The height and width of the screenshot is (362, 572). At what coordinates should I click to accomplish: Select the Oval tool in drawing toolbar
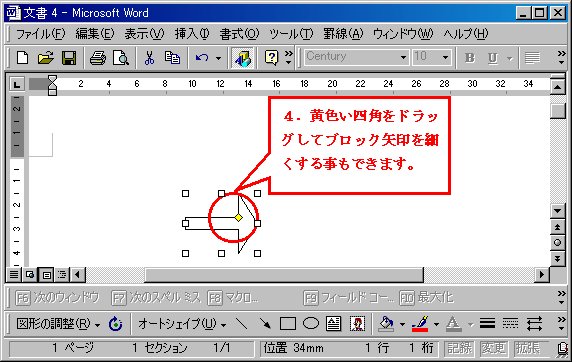point(311,323)
